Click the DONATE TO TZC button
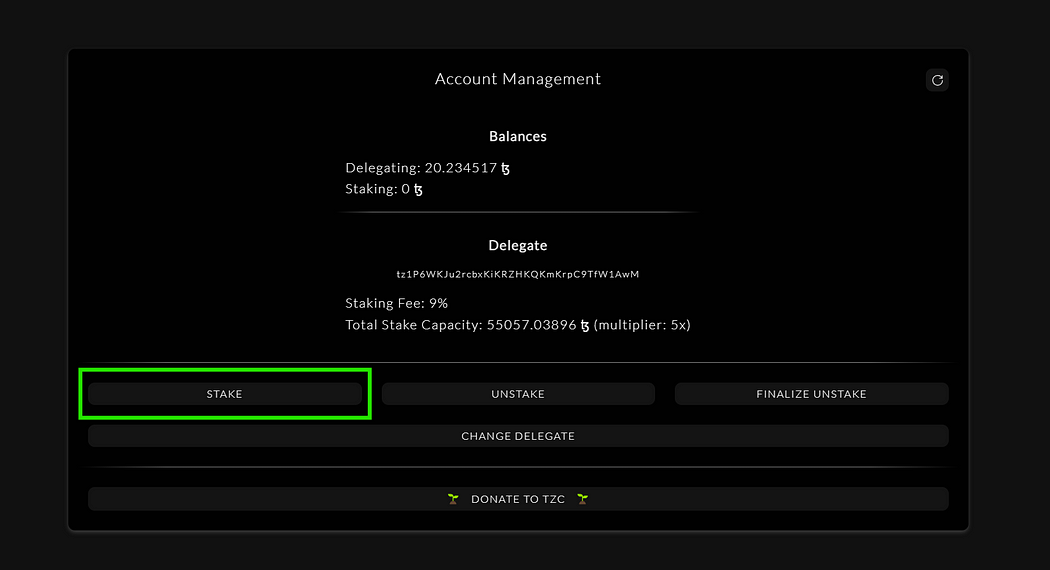The height and width of the screenshot is (570, 1050). click(518, 499)
